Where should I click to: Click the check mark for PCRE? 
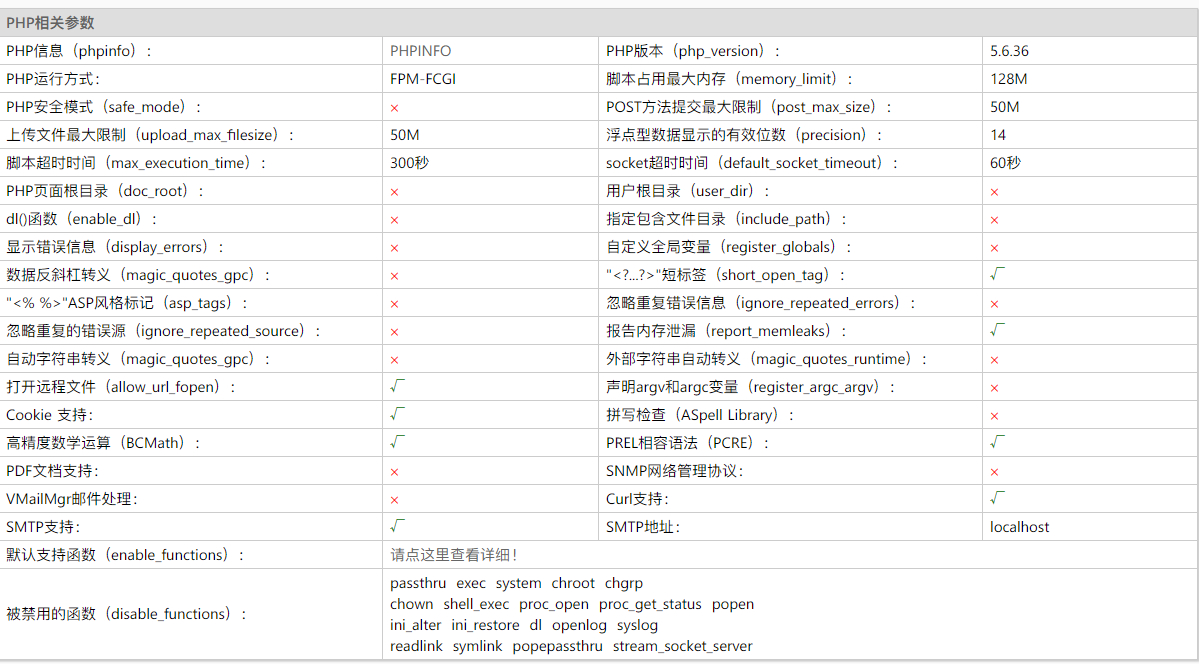(997, 442)
